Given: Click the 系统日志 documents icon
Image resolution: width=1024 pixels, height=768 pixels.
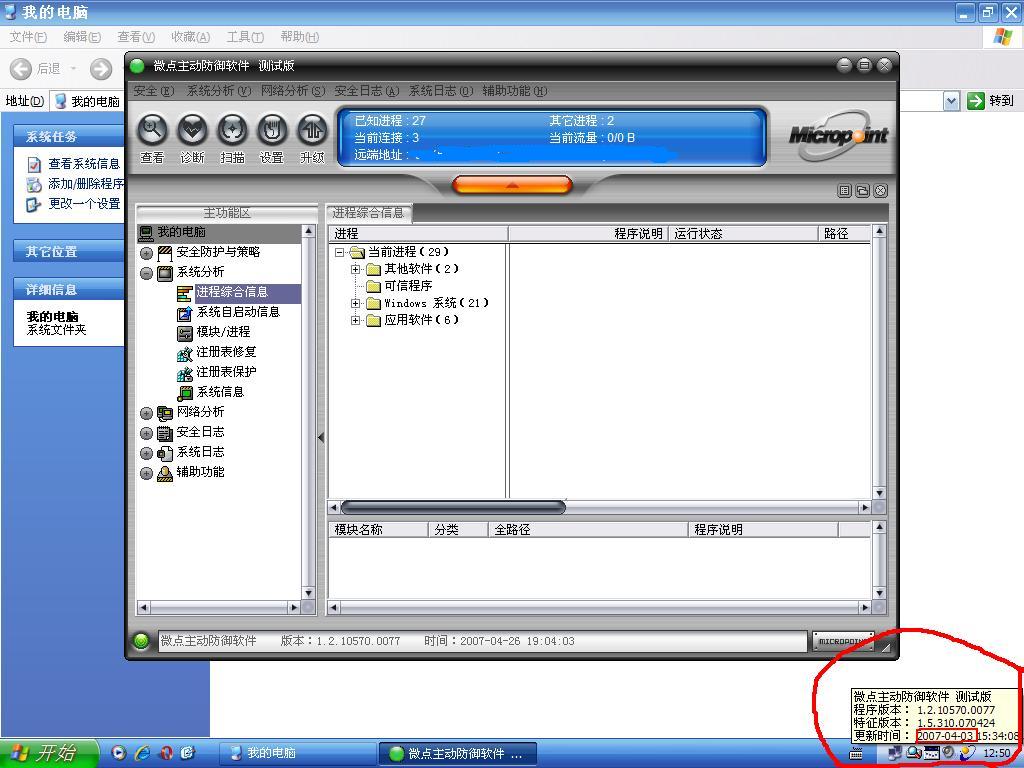Looking at the screenshot, I should pyautogui.click(x=165, y=453).
